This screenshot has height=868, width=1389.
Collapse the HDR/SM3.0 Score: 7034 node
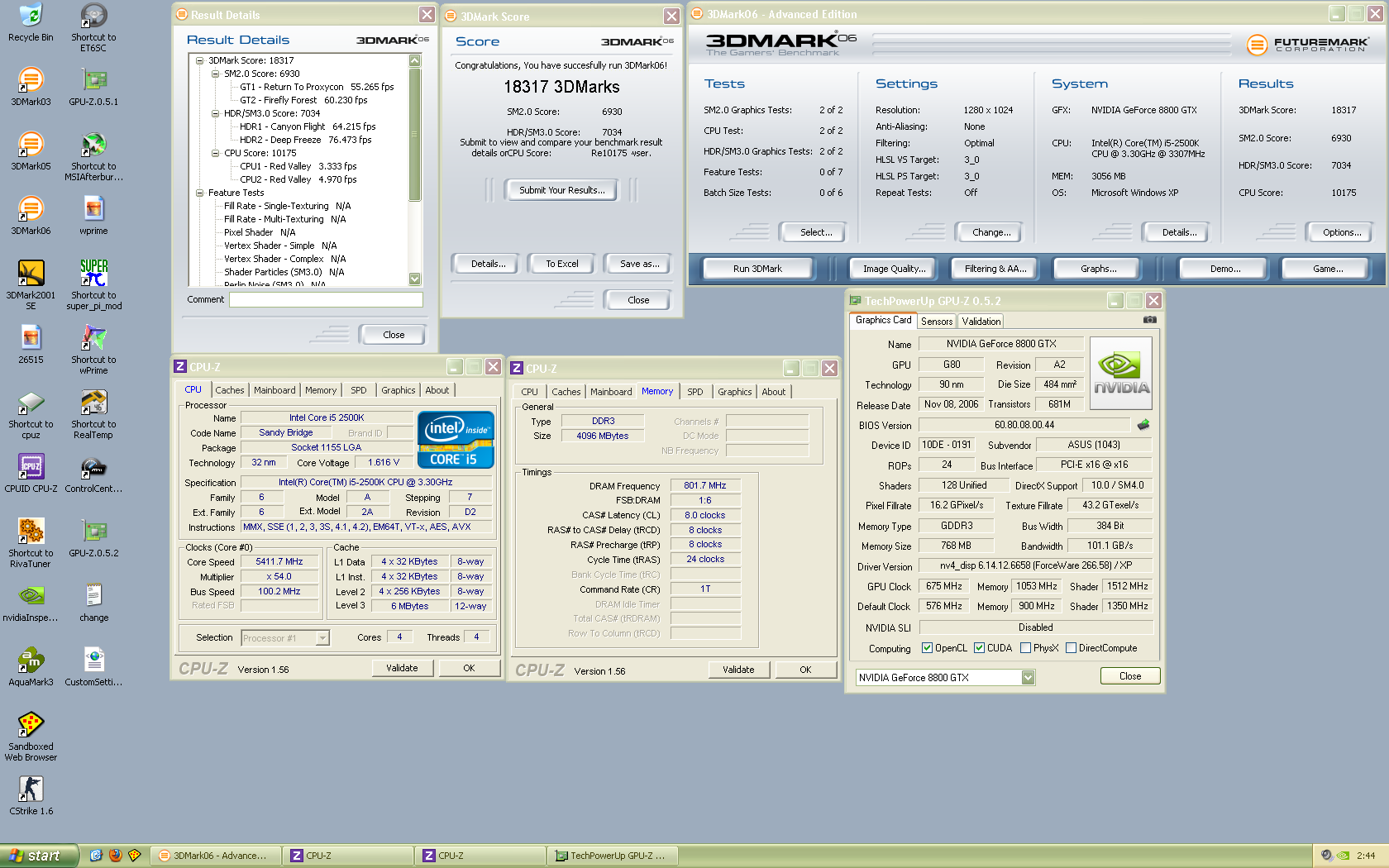click(x=215, y=113)
